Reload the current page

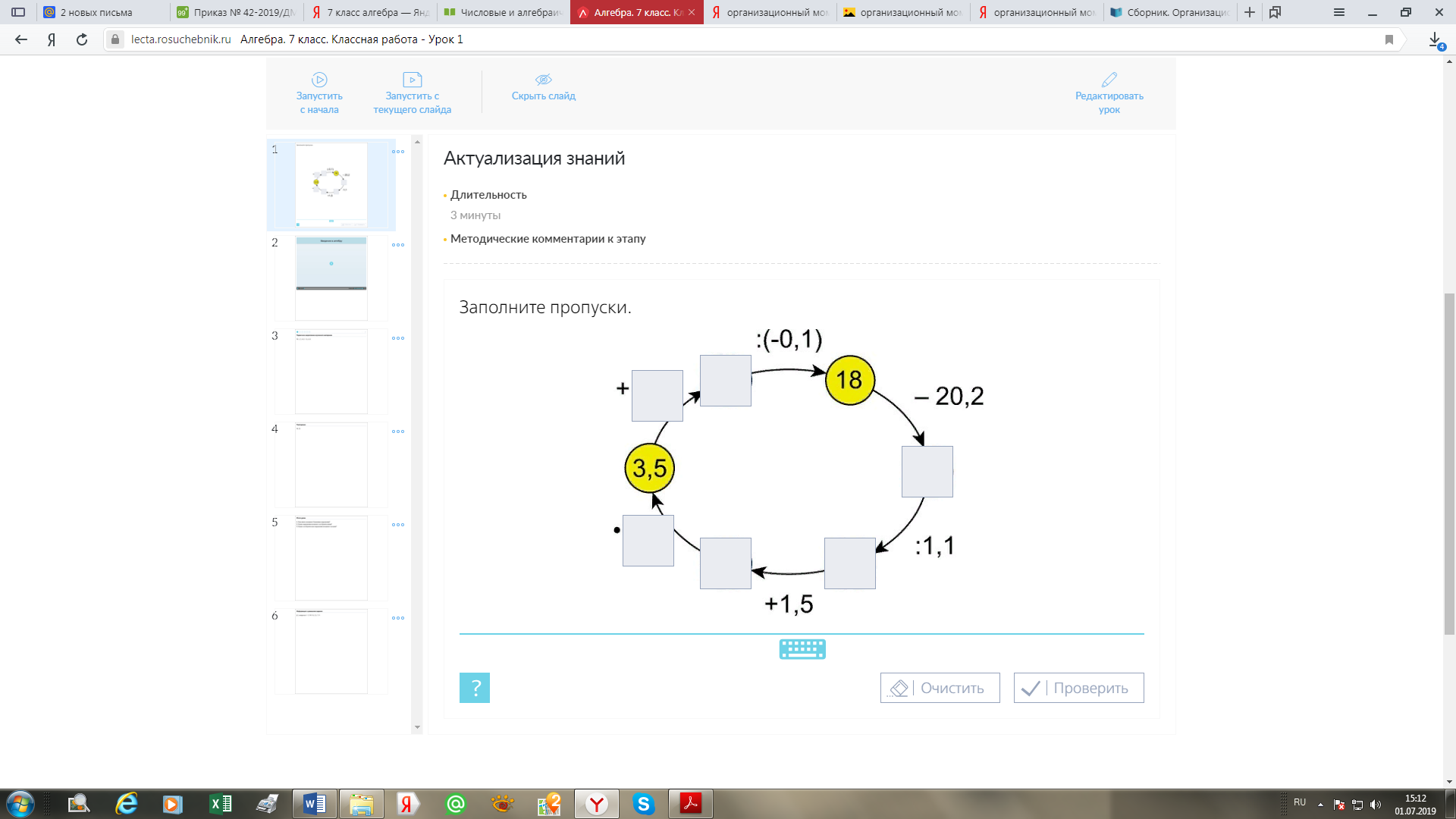82,39
